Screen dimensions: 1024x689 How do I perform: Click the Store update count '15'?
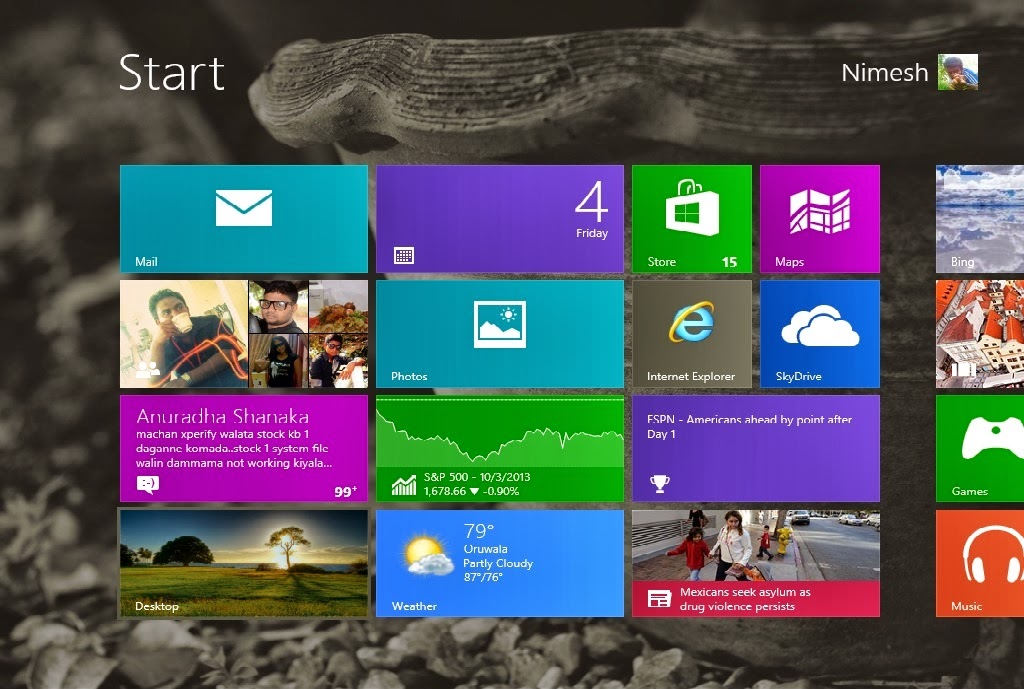pos(729,262)
